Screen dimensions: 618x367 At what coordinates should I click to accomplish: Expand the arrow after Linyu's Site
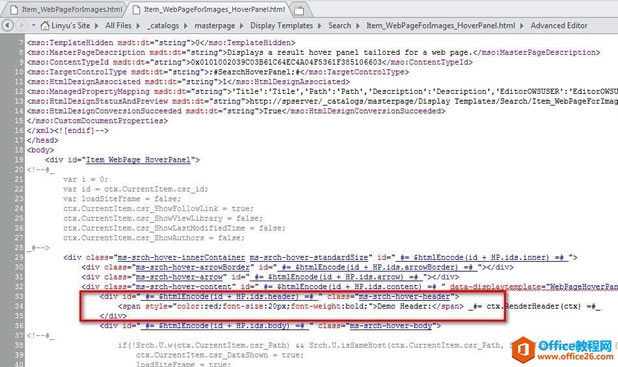click(x=96, y=26)
